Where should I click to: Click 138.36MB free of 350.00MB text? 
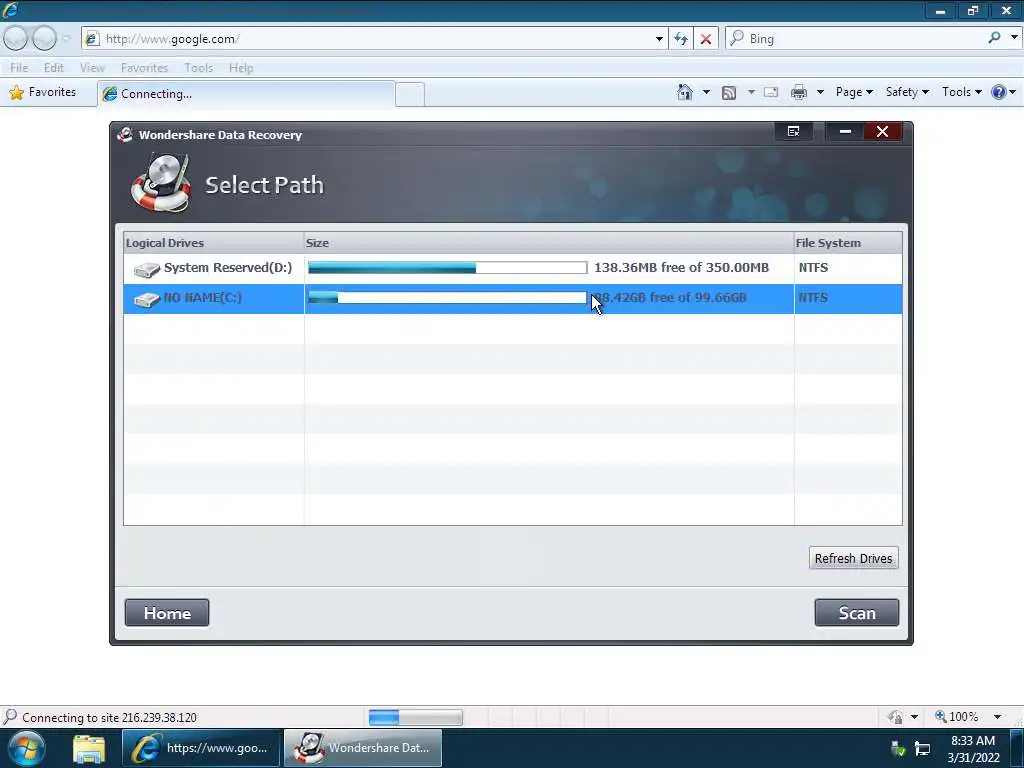pos(681,267)
